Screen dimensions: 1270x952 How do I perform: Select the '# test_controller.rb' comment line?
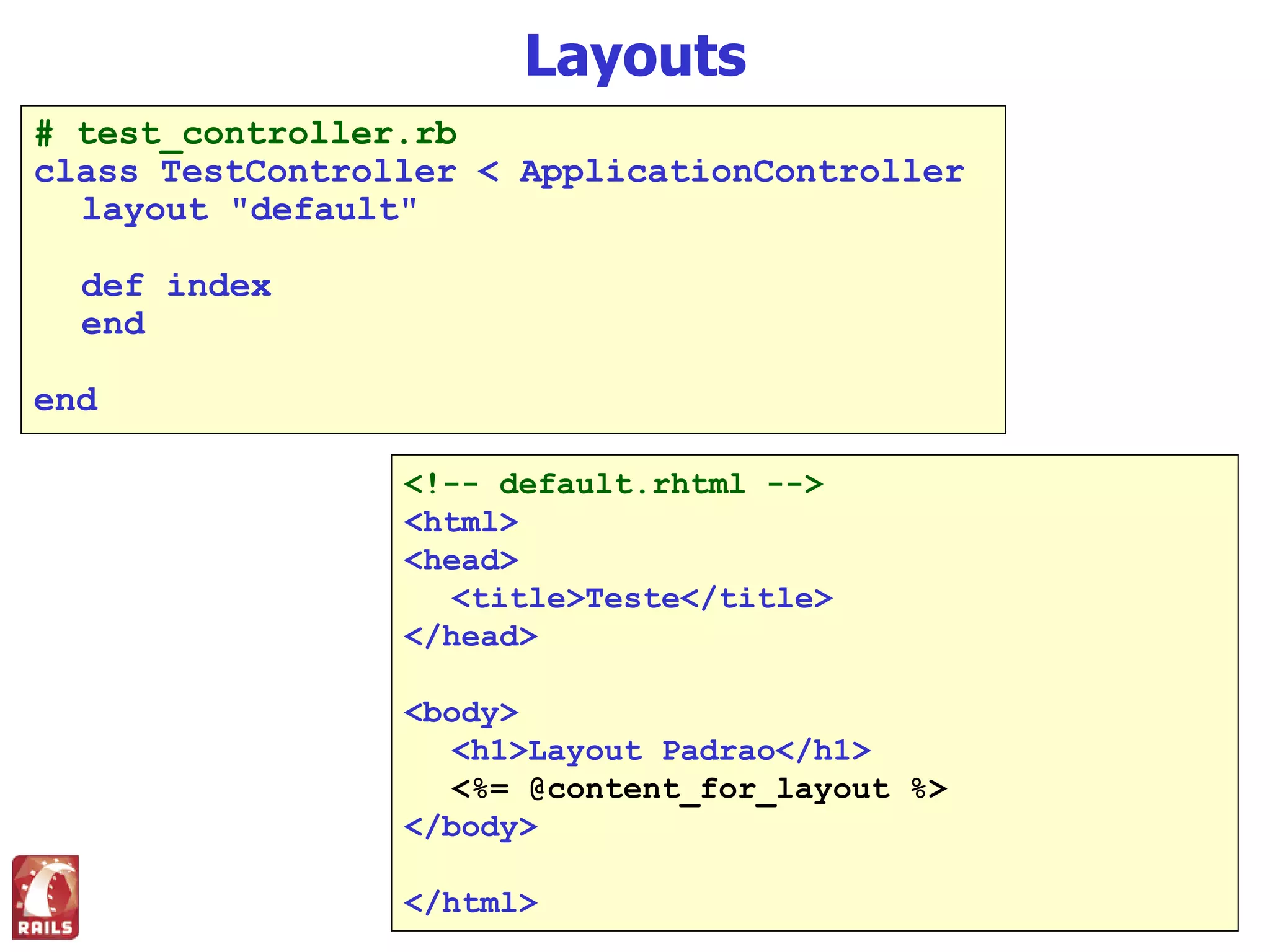tap(246, 134)
